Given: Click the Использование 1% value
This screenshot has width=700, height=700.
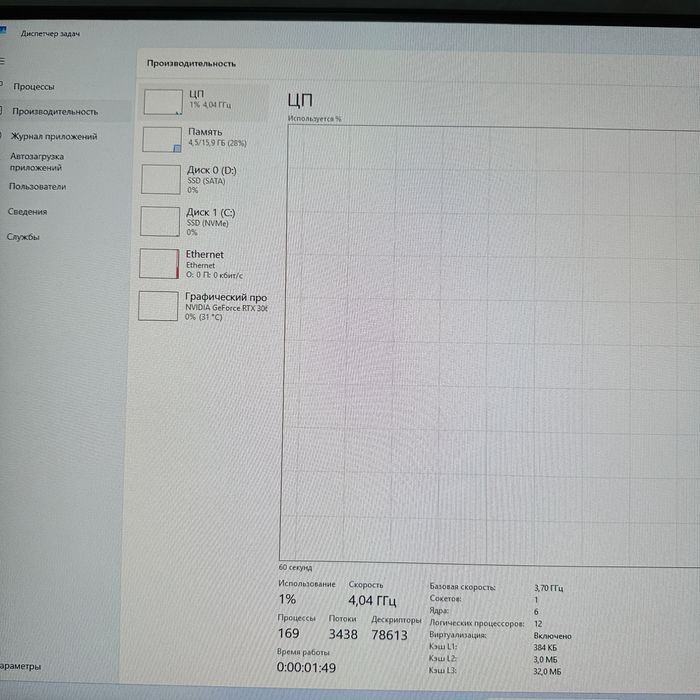Looking at the screenshot, I should (x=288, y=599).
